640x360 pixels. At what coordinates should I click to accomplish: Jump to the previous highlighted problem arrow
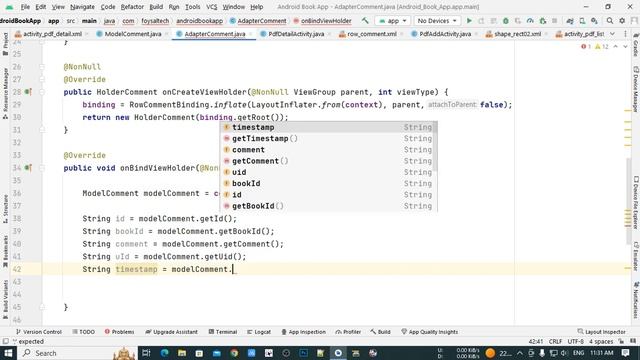pyautogui.click(x=616, y=47)
